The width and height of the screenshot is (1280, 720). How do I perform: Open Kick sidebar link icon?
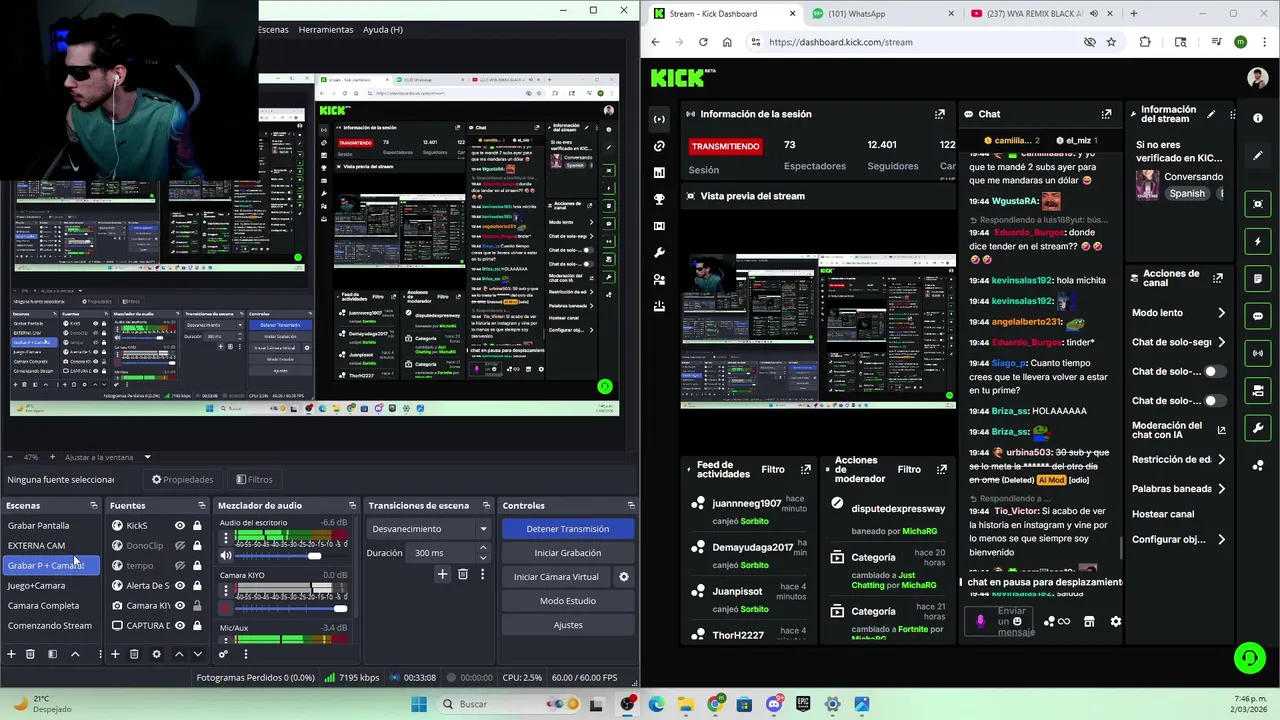pos(659,146)
